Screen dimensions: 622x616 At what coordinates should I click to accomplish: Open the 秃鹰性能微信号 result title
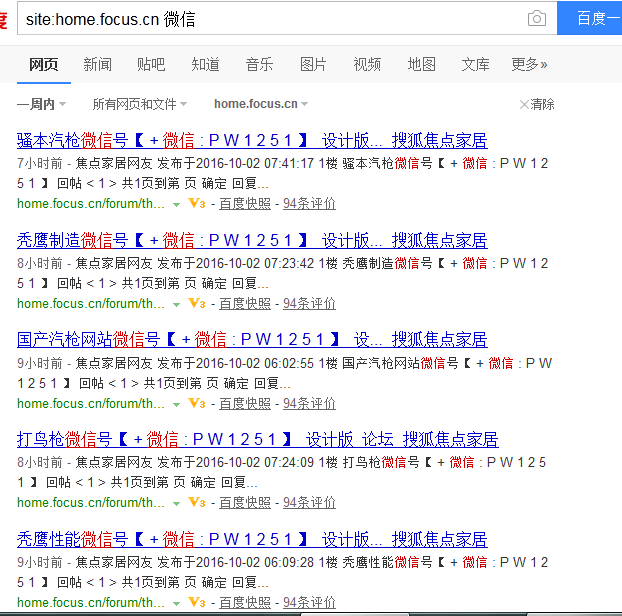(x=252, y=539)
